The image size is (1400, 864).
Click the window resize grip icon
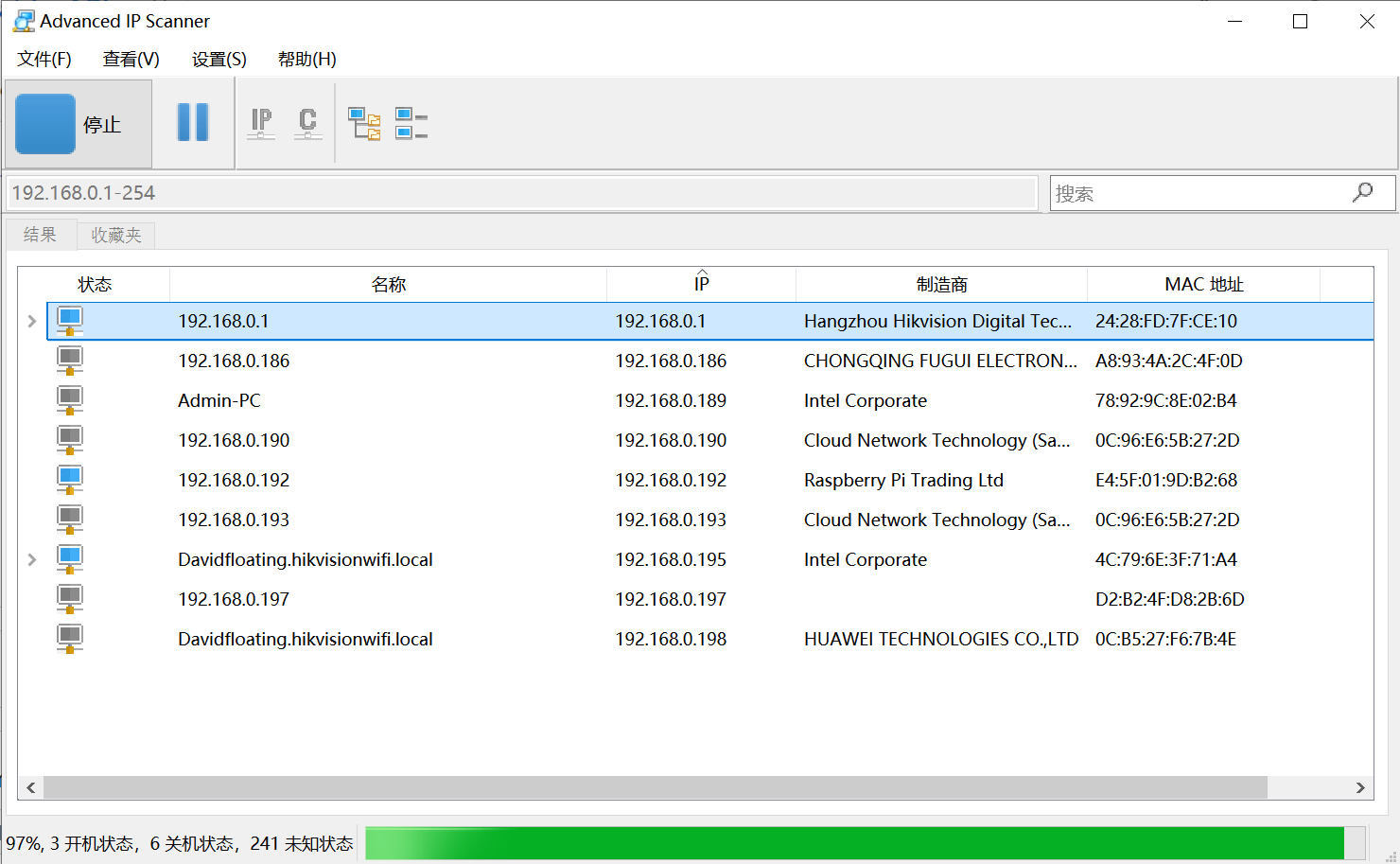(x=1391, y=855)
